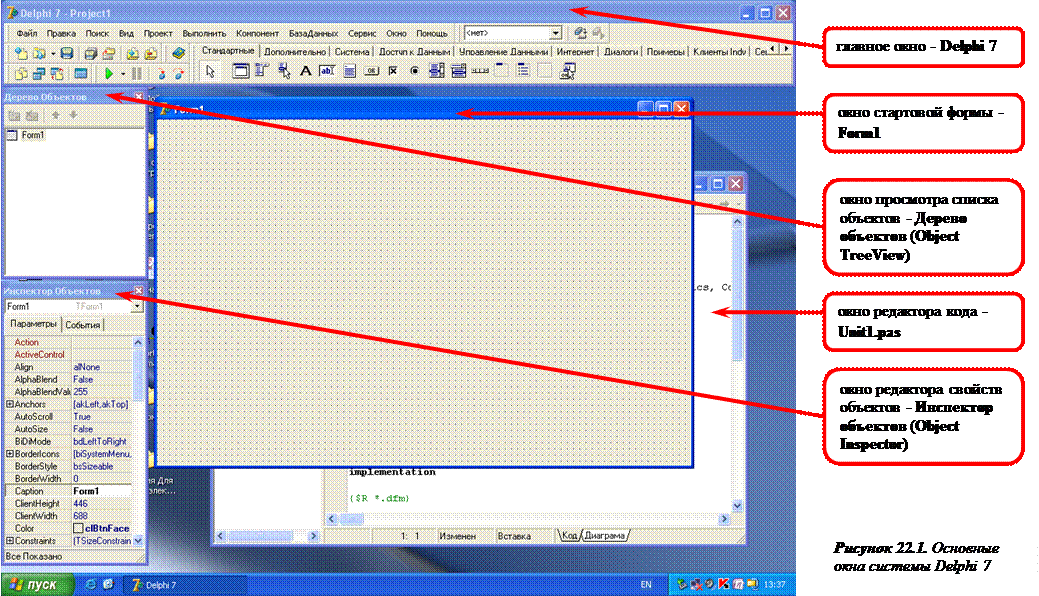Screen dimensions: 1039x596
Task: Select the RadioButton component in palette
Action: 414,71
